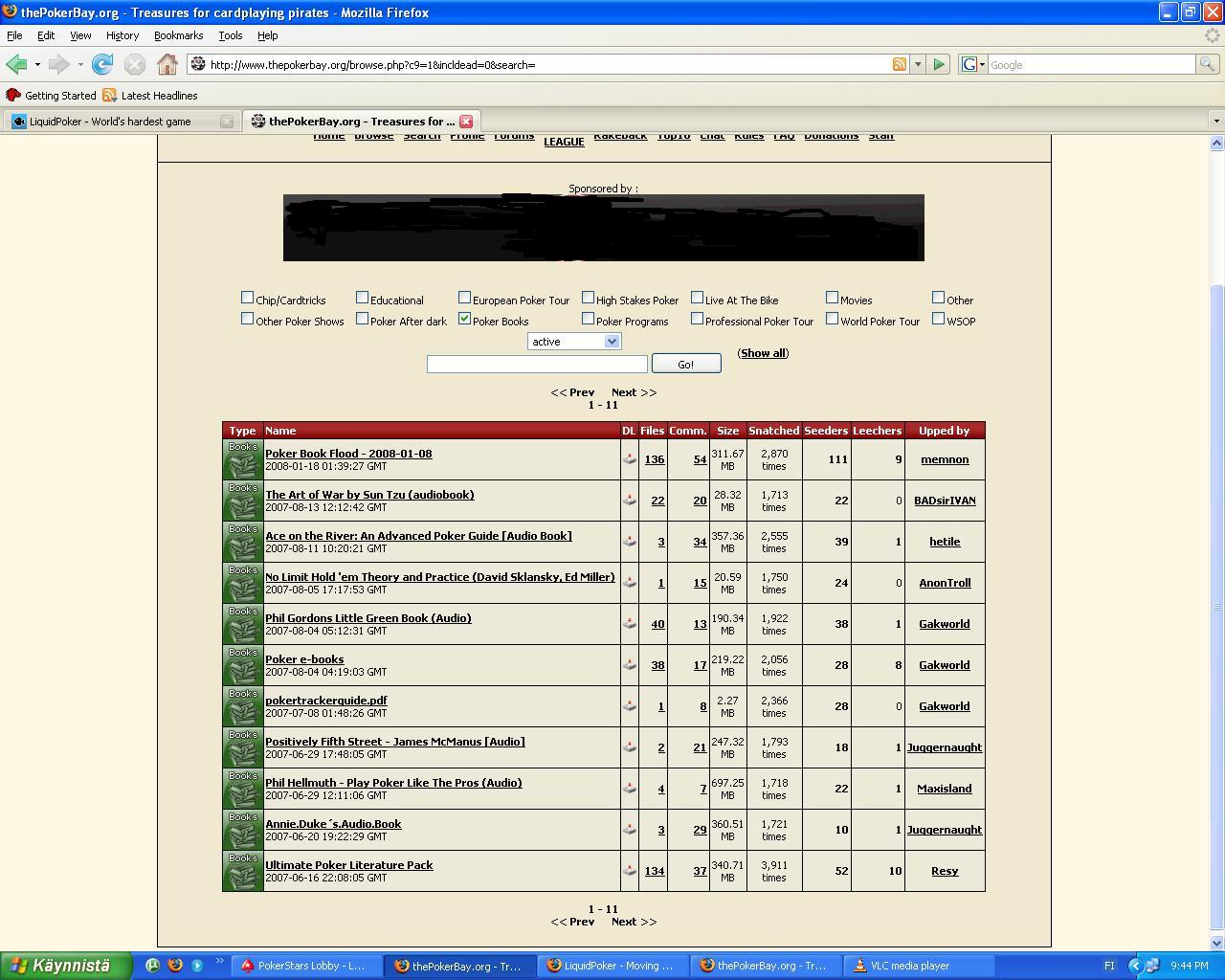Enable the Poker After dark checkbox
The image size is (1225, 980).
click(x=362, y=319)
